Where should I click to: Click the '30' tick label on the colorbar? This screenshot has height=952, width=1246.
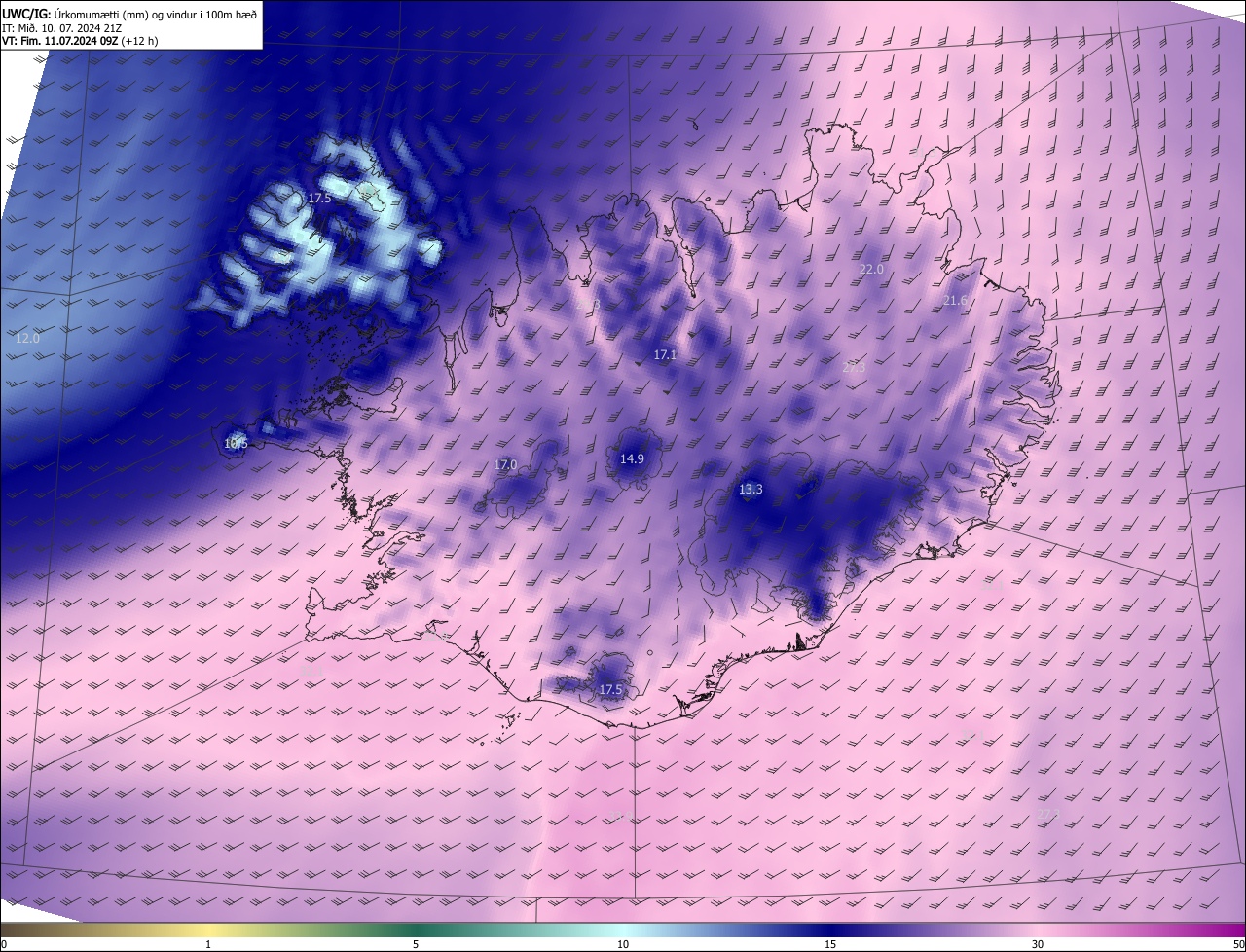click(x=1038, y=944)
